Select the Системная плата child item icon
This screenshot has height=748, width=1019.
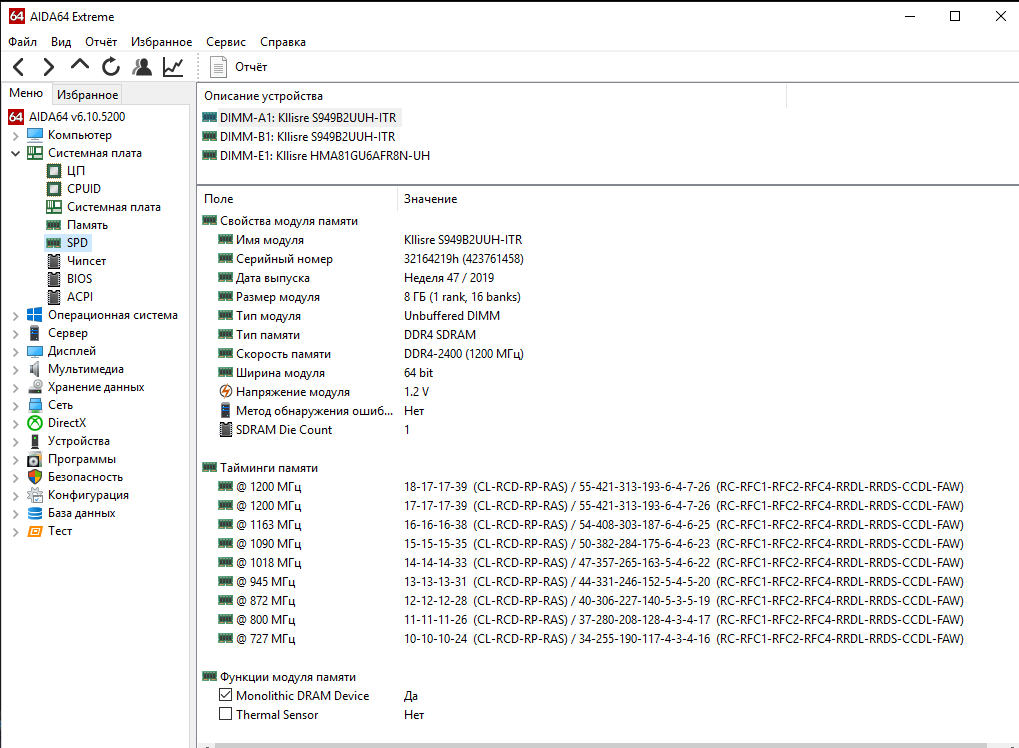[x=54, y=207]
